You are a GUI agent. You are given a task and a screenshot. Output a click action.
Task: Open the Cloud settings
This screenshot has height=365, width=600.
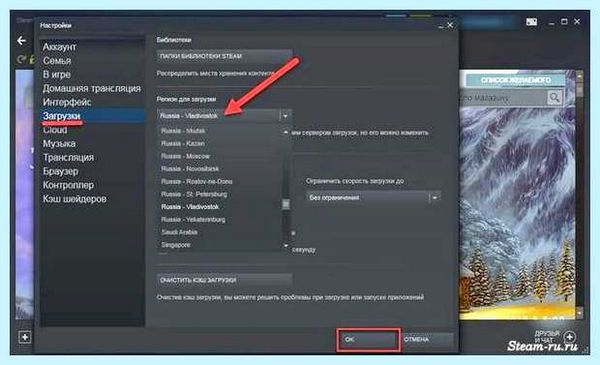55,130
